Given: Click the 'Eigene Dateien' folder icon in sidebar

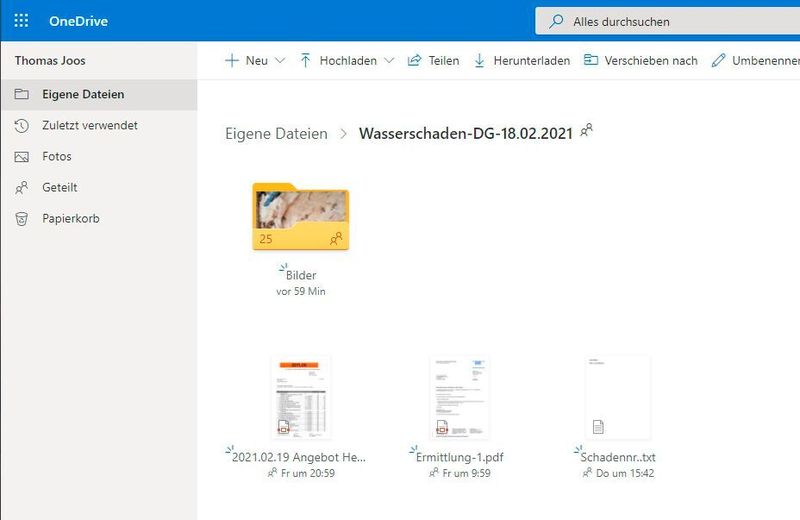Looking at the screenshot, I should coord(21,94).
